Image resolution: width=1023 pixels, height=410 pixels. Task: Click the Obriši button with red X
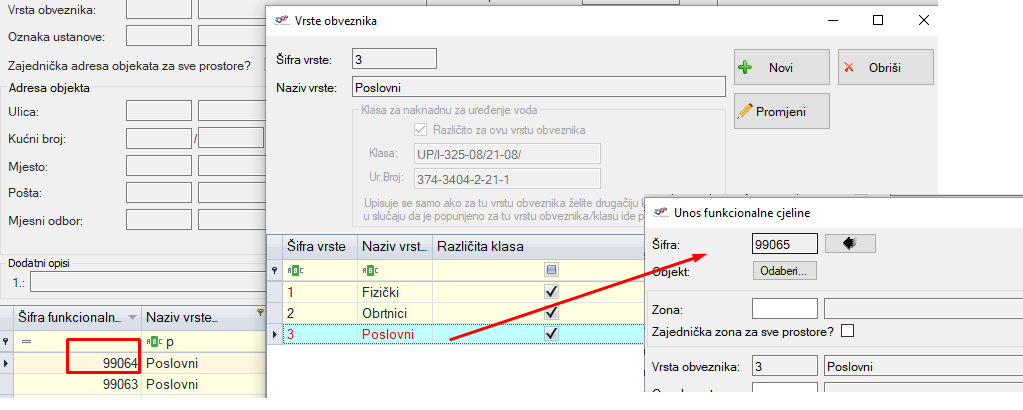point(885,67)
